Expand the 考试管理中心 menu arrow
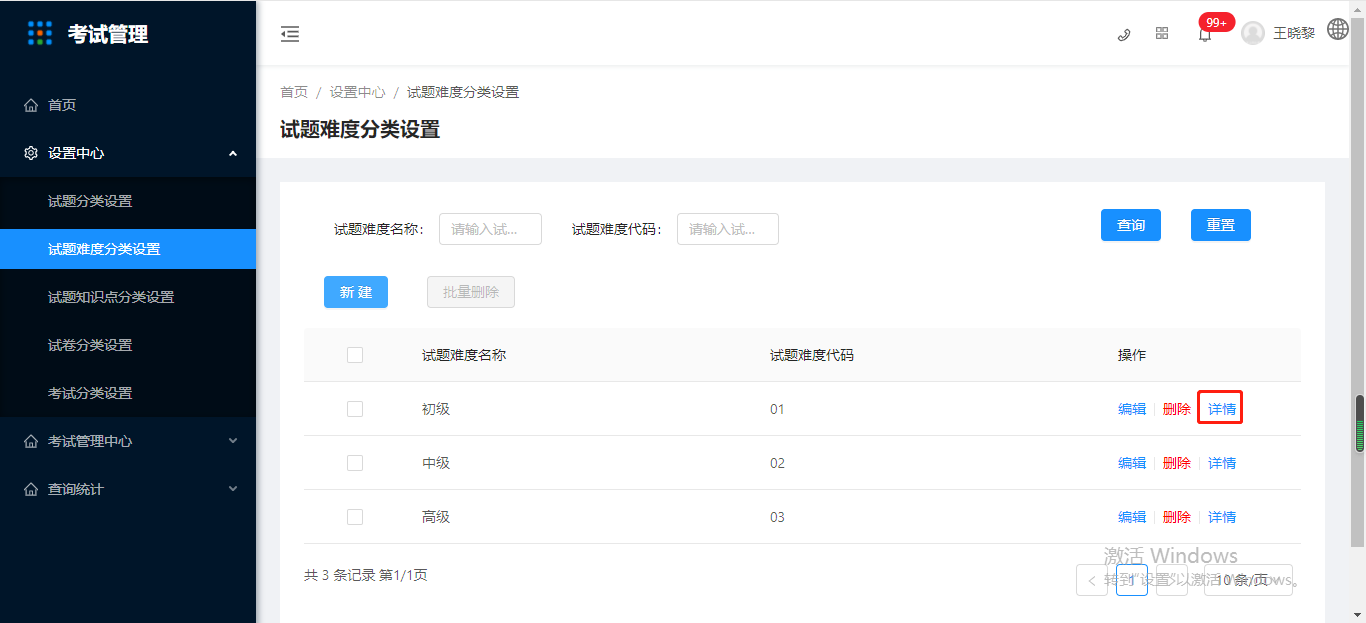Viewport: 1366px width, 623px height. pos(233,441)
